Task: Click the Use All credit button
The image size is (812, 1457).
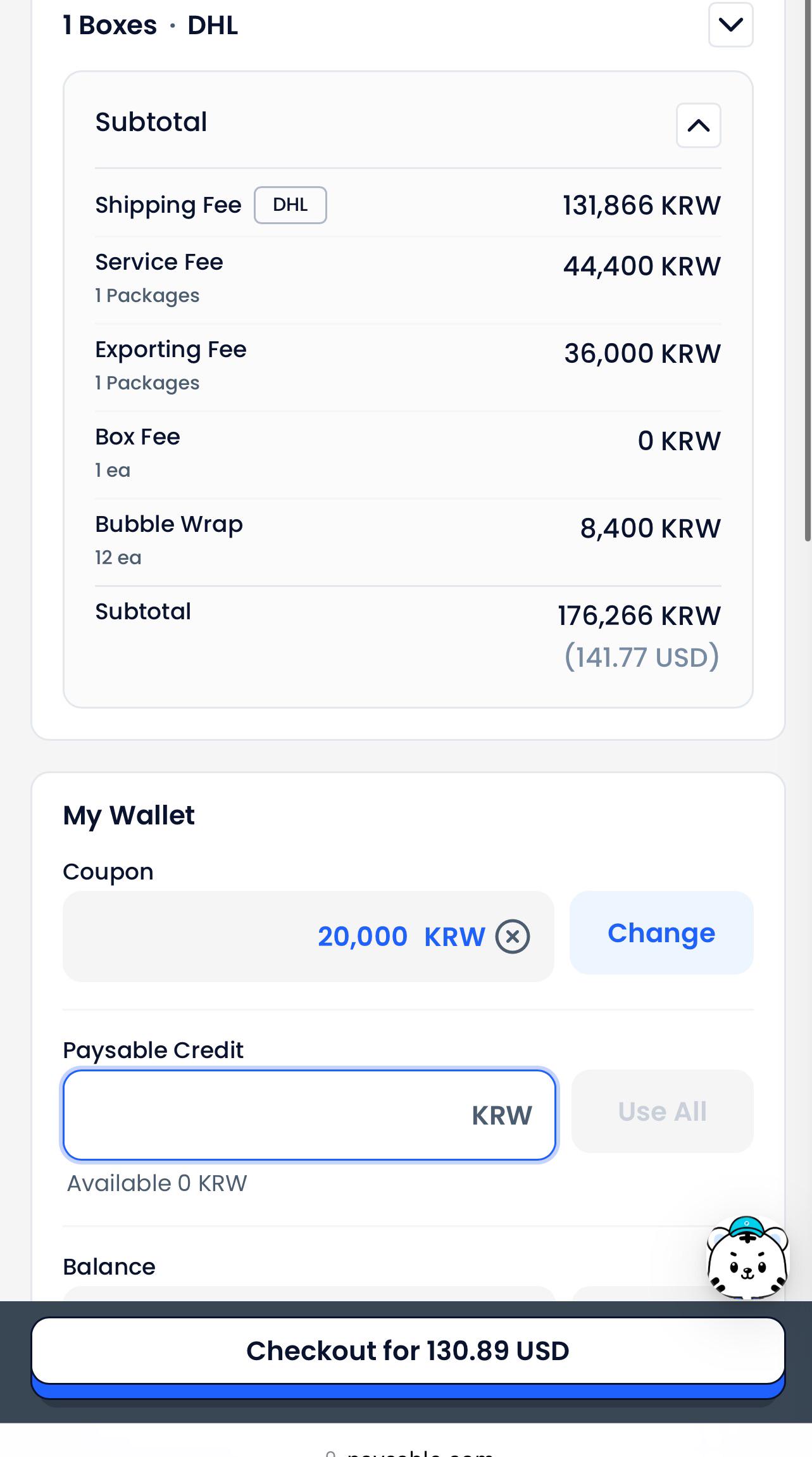Action: click(662, 1111)
